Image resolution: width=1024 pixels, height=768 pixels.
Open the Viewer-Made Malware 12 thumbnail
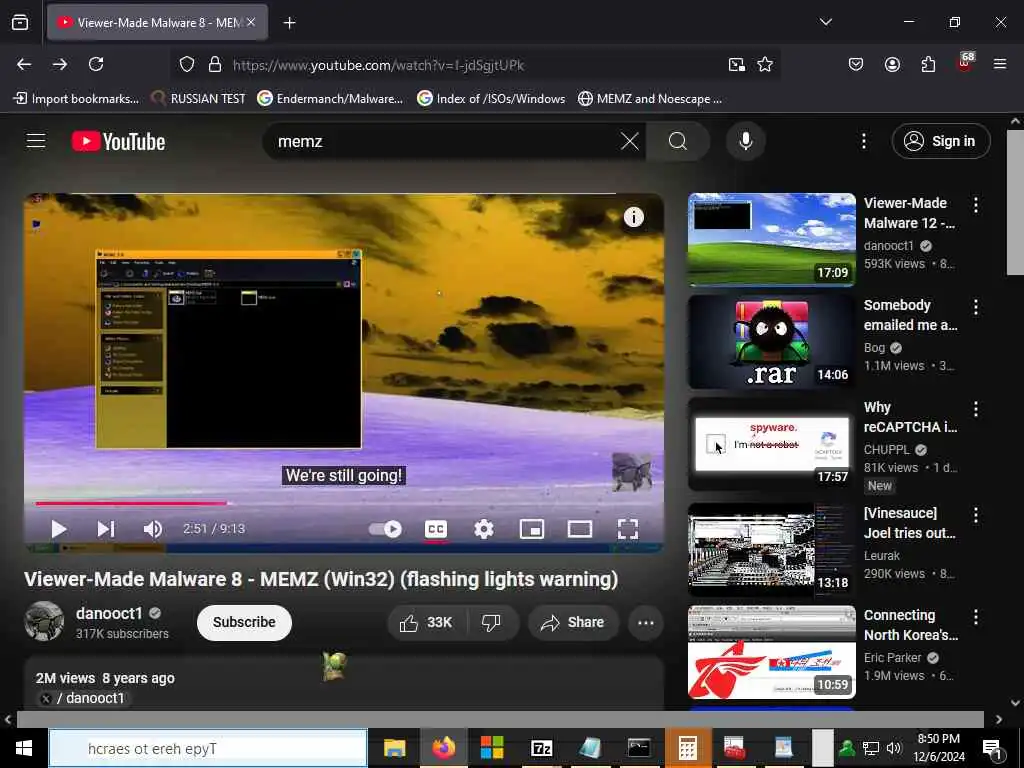click(x=772, y=240)
